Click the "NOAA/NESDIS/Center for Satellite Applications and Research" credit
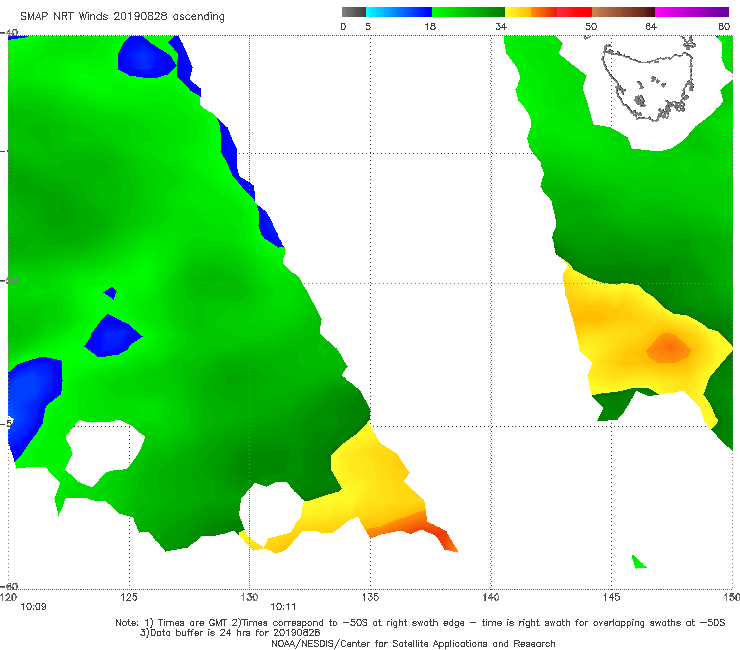This screenshot has height=650, width=740. (413, 643)
